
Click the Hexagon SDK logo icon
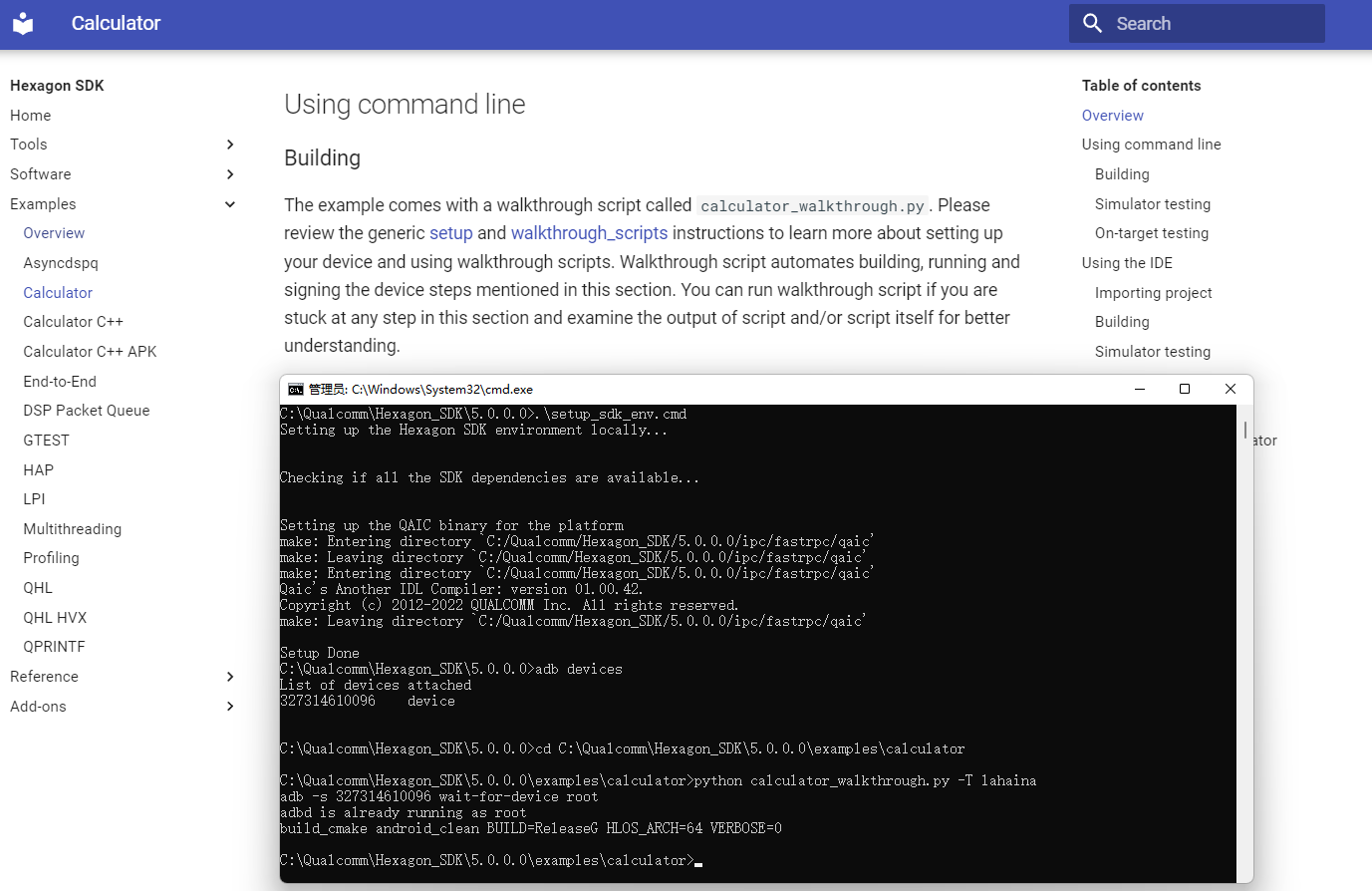[x=23, y=23]
